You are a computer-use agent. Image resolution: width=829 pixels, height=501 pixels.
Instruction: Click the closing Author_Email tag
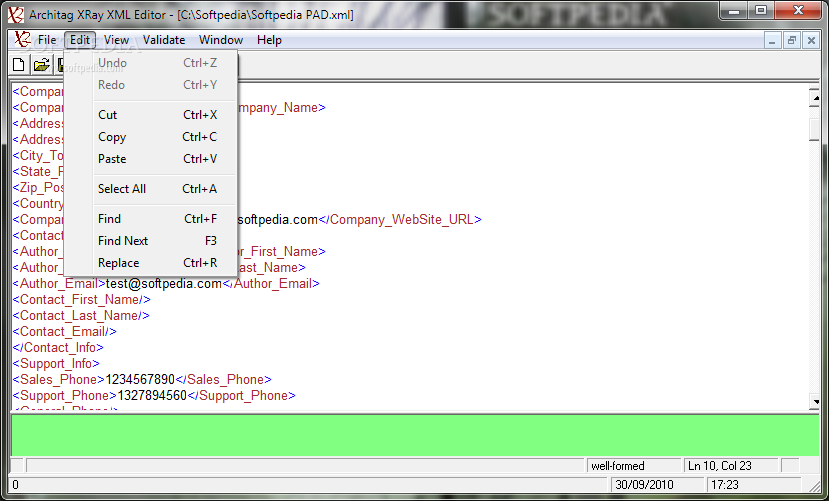pyautogui.click(x=271, y=284)
